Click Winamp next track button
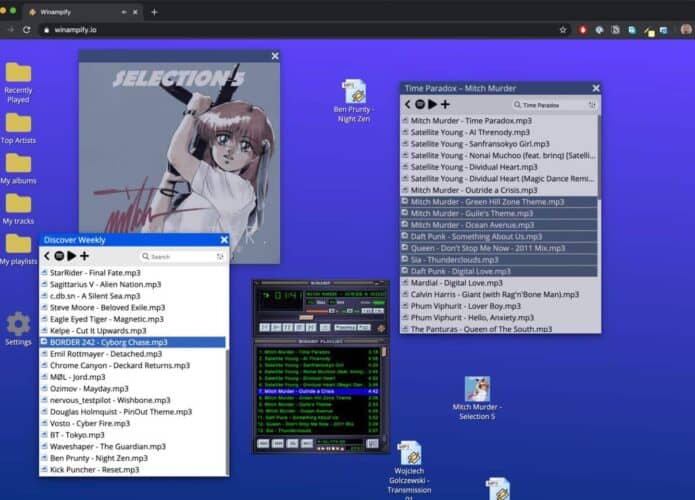 (311, 328)
